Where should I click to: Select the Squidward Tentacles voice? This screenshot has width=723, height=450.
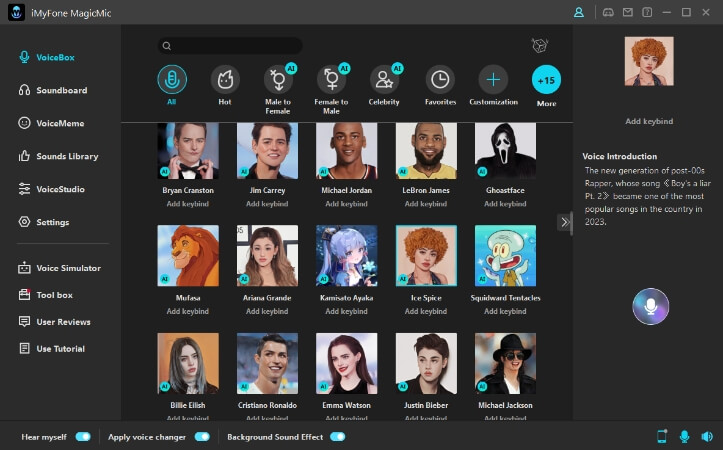505,255
